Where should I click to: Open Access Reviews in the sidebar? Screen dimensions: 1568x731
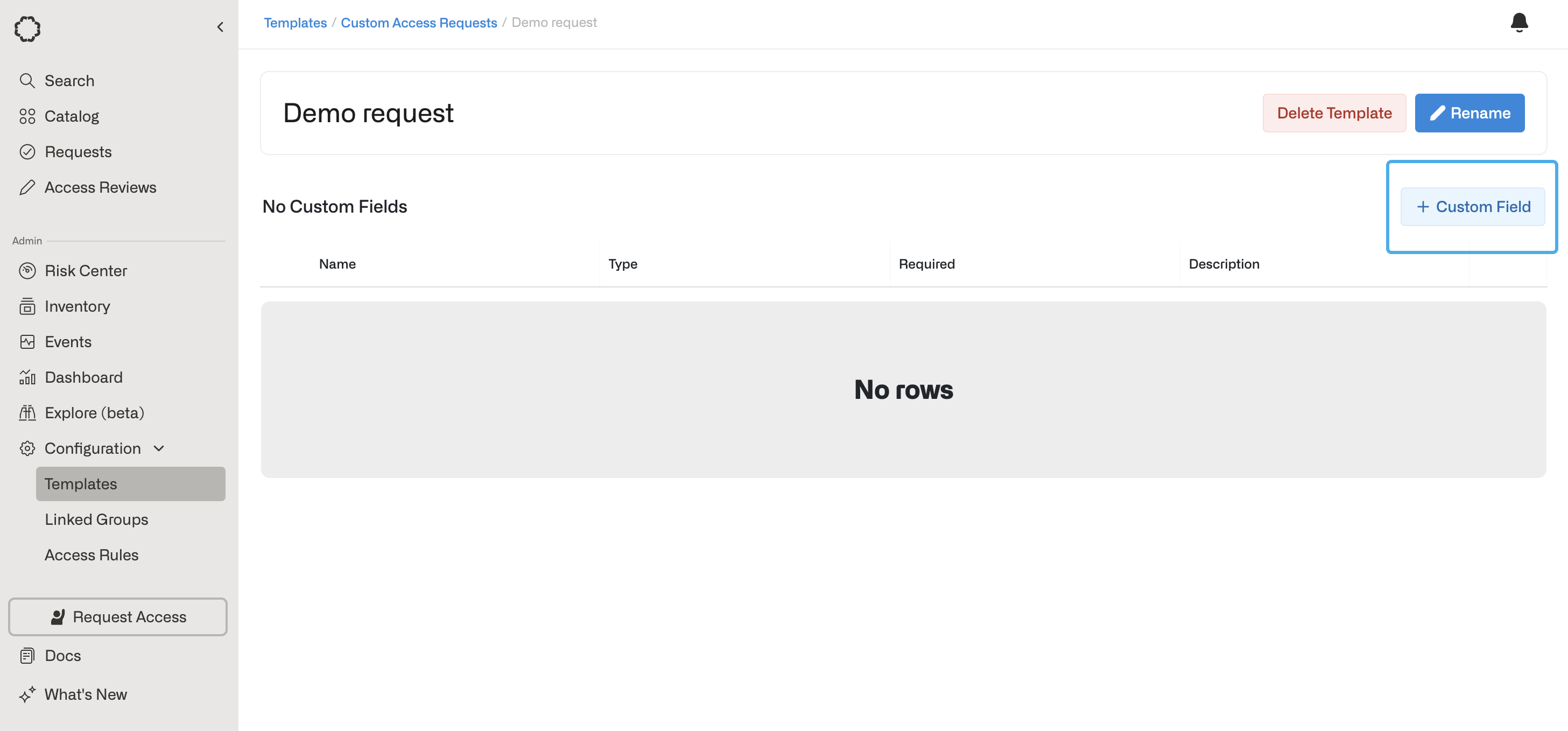tap(100, 187)
